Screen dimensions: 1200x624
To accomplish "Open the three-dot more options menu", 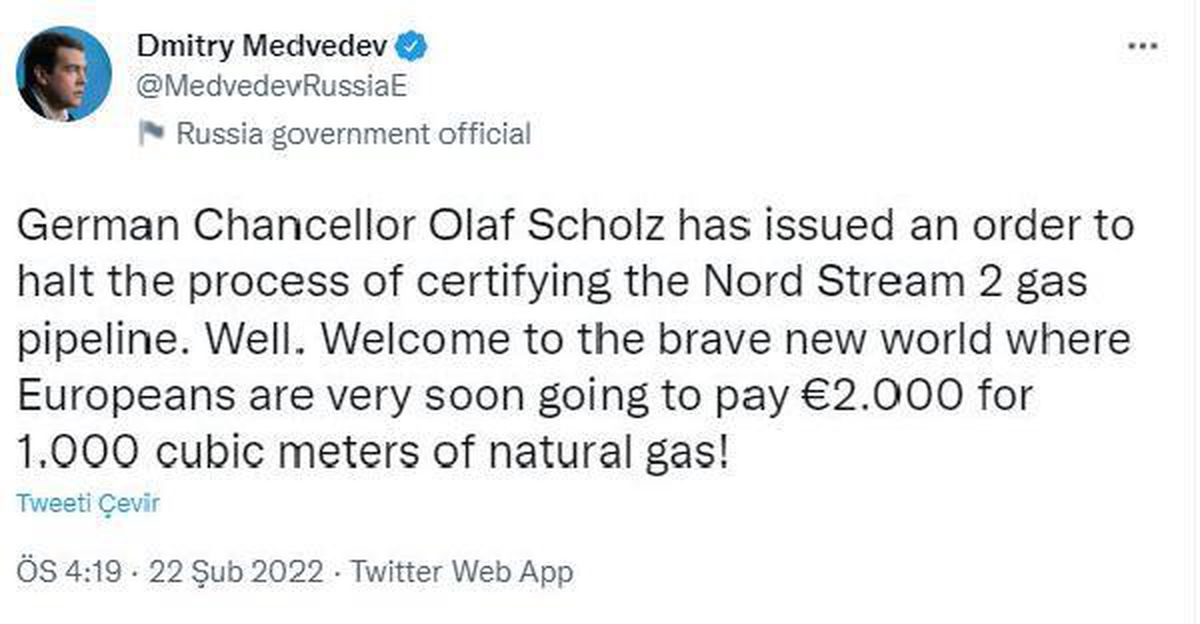I will point(1140,48).
